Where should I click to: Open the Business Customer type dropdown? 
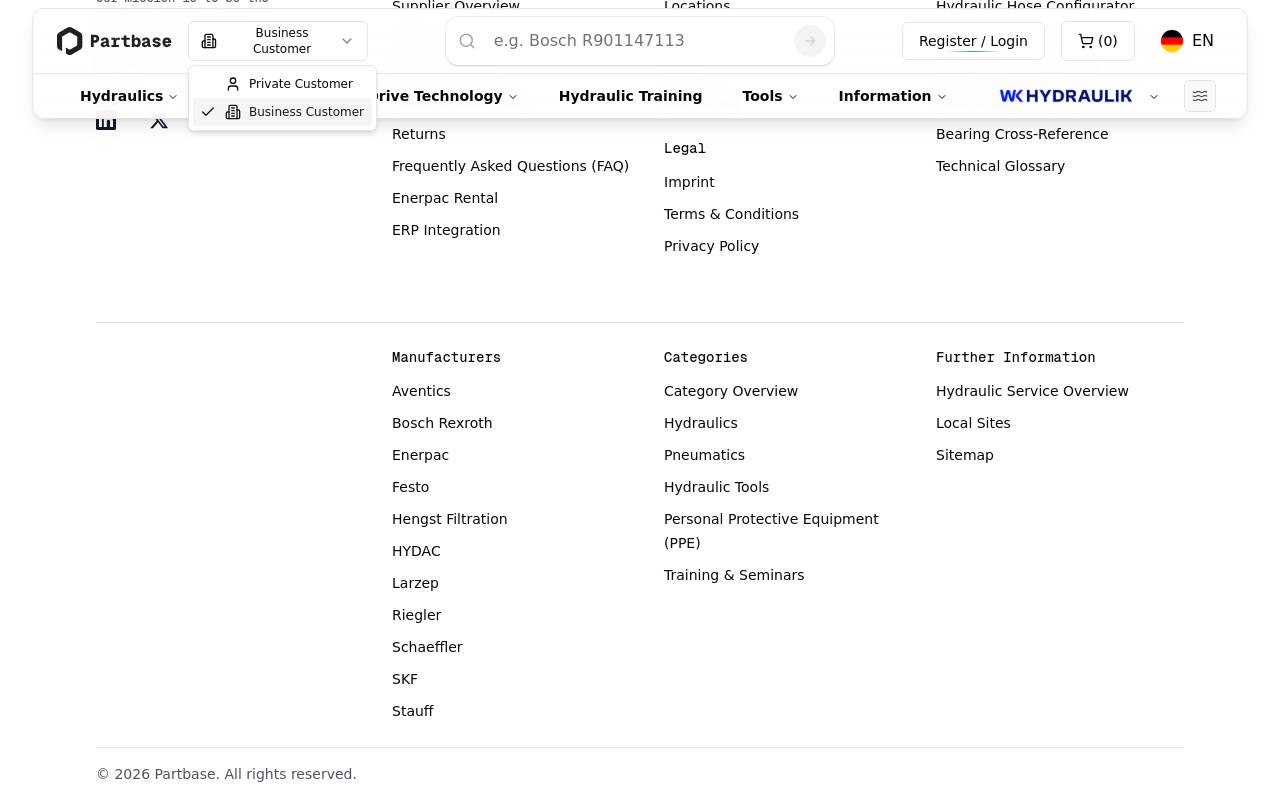pyautogui.click(x=278, y=41)
